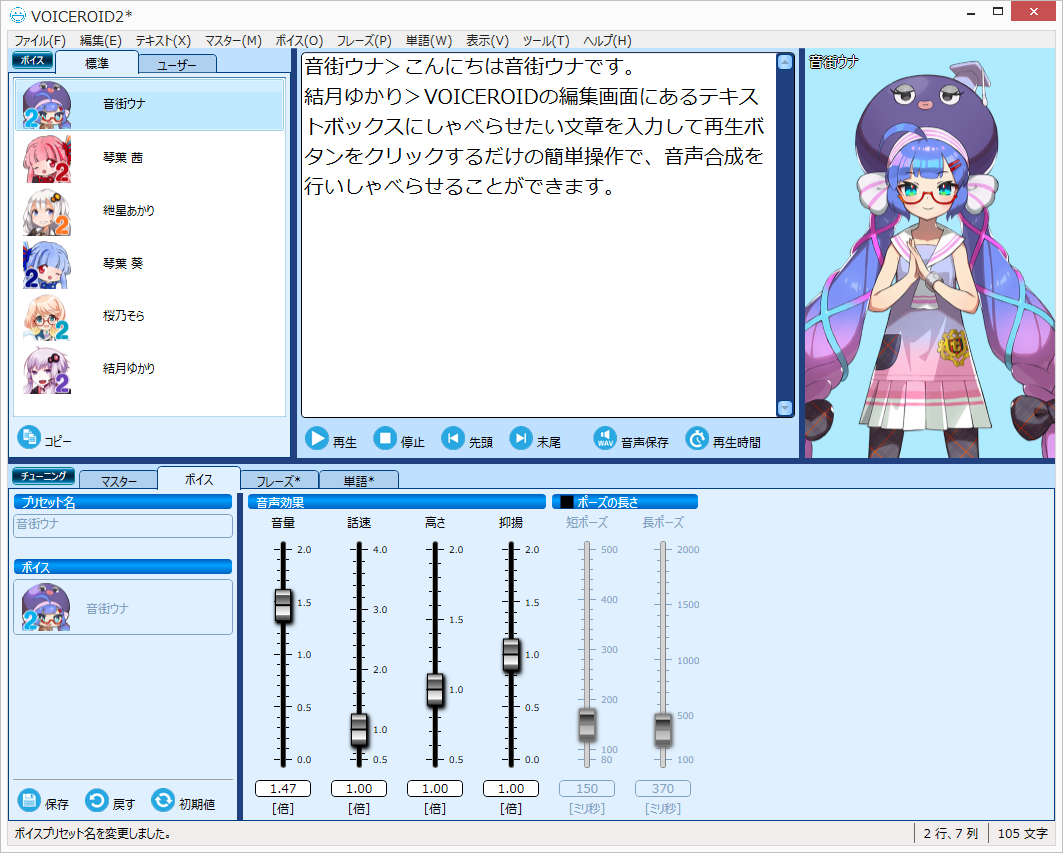Click the "105 文字" character count
This screenshot has height=853, width=1063.
point(1022,833)
